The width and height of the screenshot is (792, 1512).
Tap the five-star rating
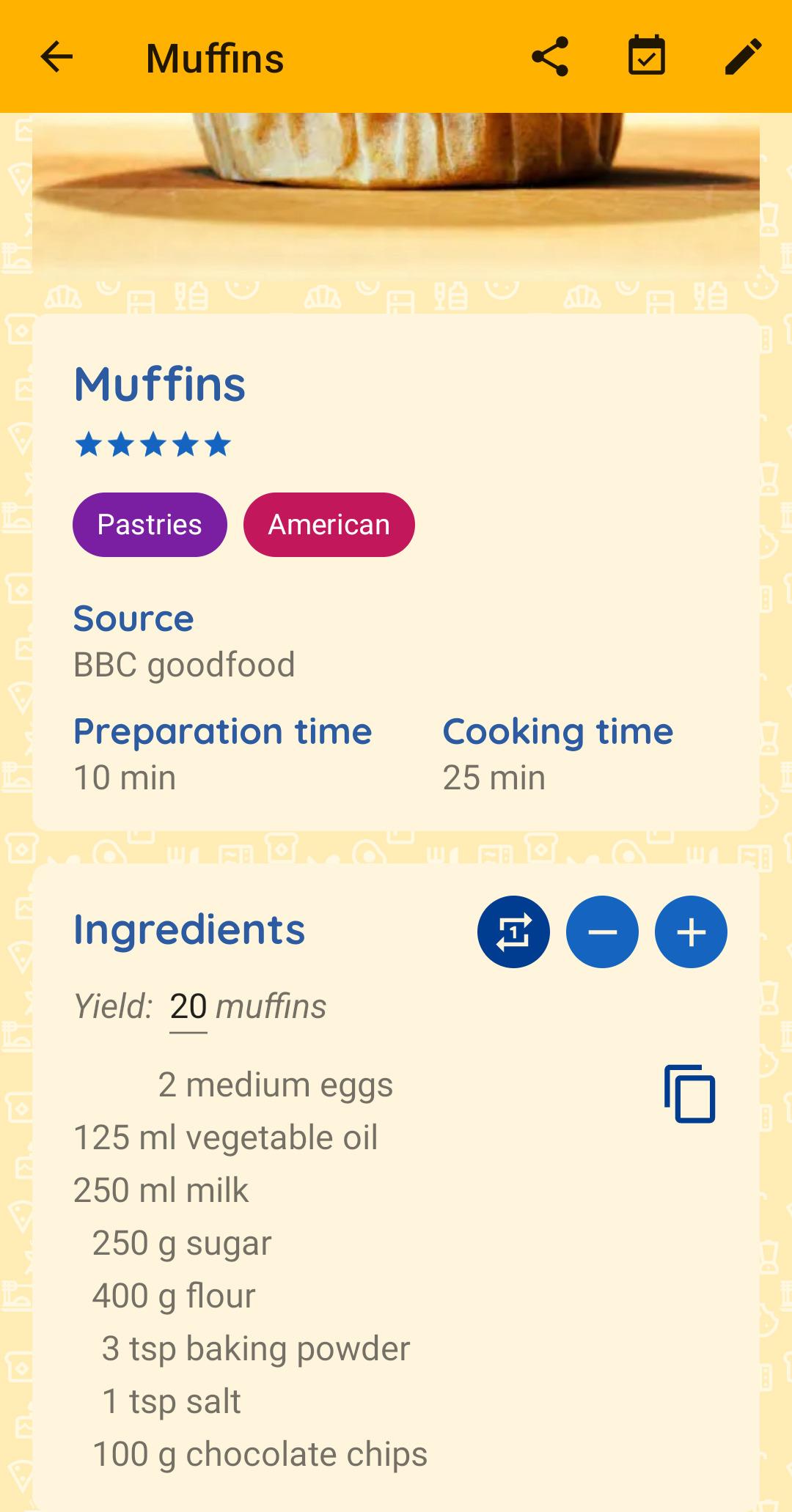(x=153, y=444)
